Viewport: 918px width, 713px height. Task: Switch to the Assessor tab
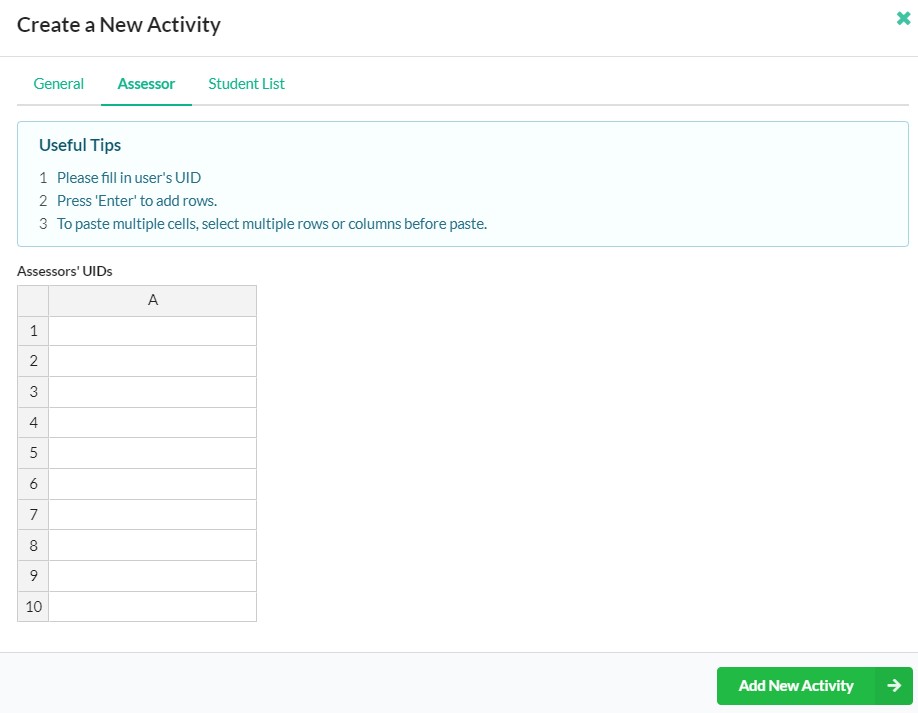pos(146,84)
